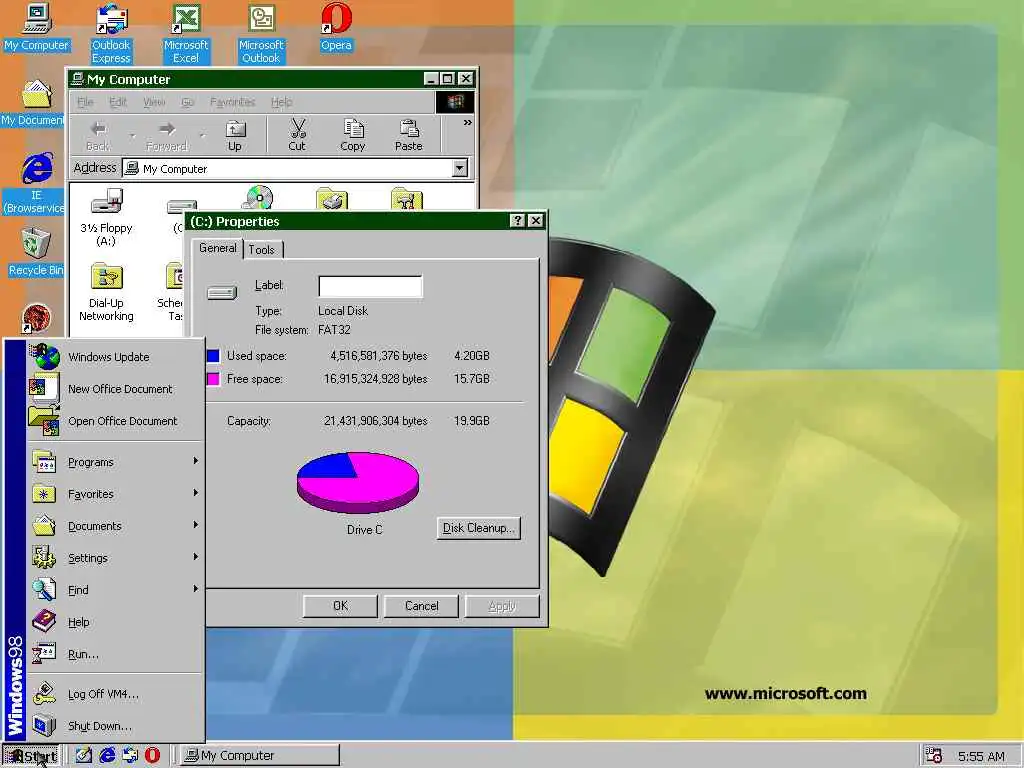The height and width of the screenshot is (768, 1024).
Task: Open the View menu in My Computer
Action: tap(154, 102)
